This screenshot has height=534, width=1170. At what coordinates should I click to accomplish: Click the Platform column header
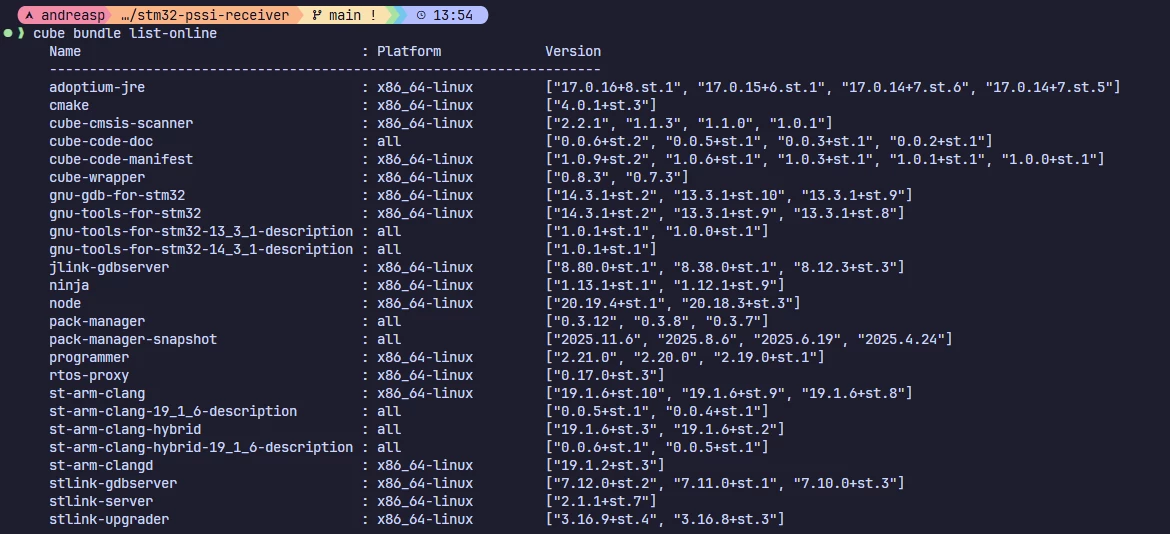(409, 51)
